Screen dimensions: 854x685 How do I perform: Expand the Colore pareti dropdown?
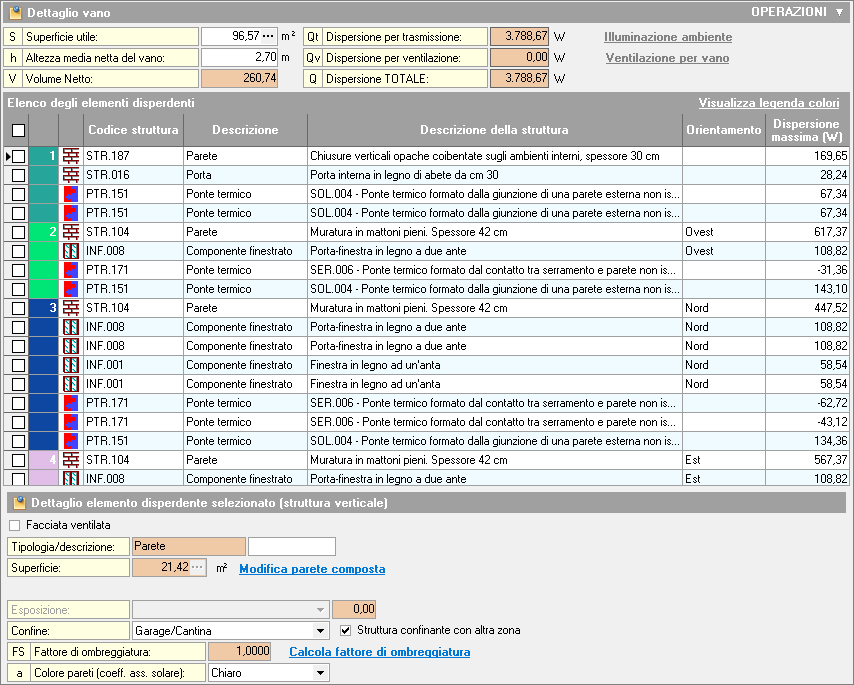[x=320, y=673]
